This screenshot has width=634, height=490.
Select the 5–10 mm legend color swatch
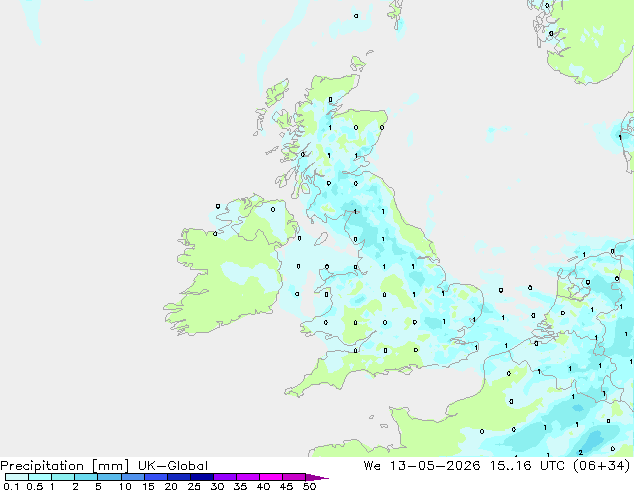pyautogui.click(x=109, y=477)
